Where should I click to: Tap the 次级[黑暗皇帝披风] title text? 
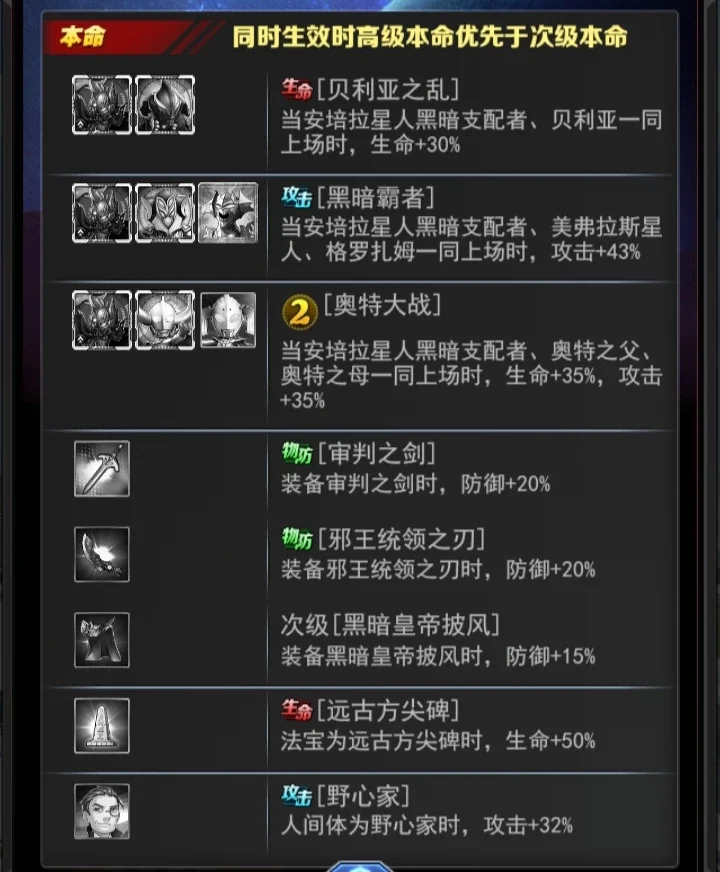[390, 625]
